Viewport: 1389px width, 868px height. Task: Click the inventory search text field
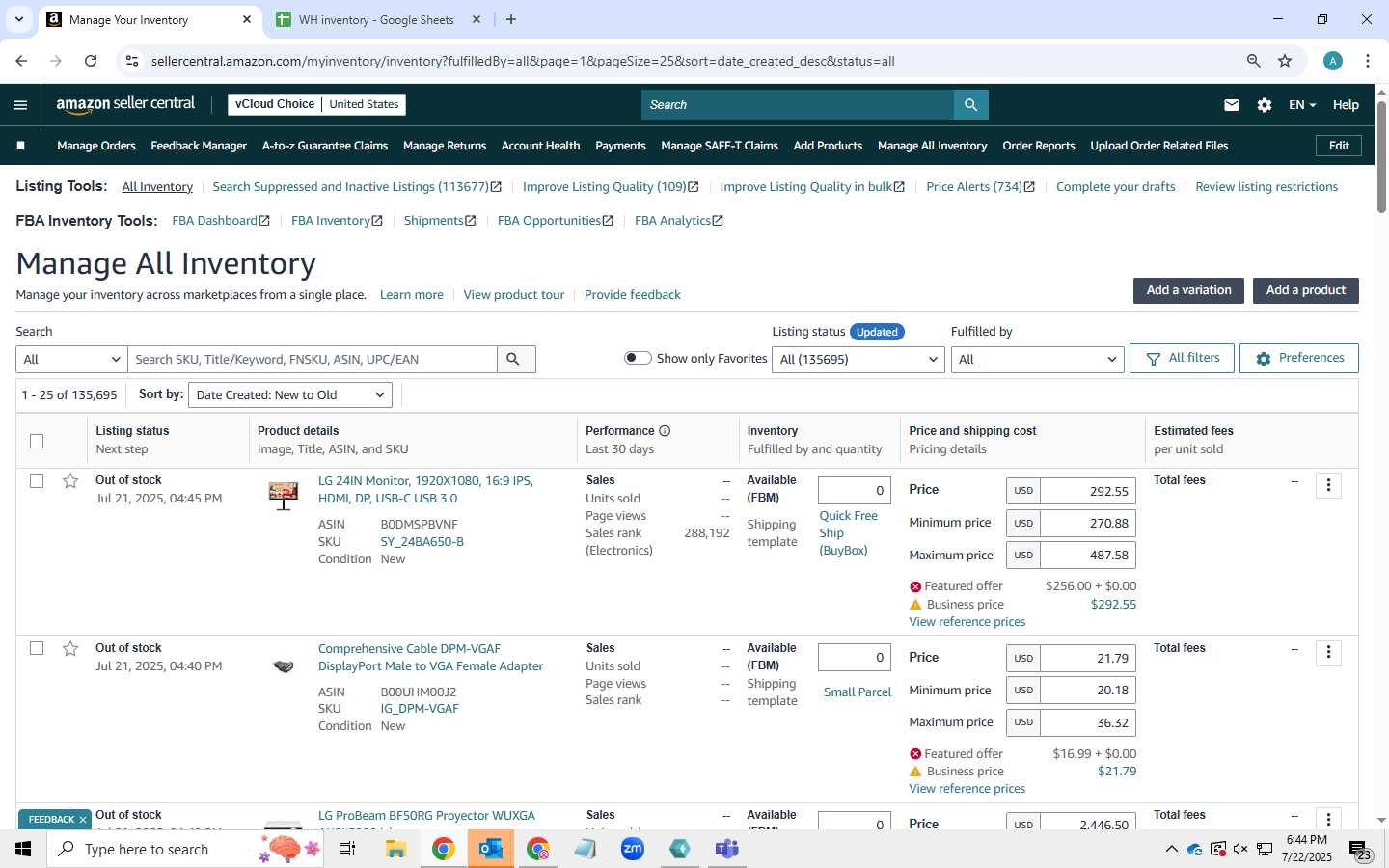[x=313, y=359]
